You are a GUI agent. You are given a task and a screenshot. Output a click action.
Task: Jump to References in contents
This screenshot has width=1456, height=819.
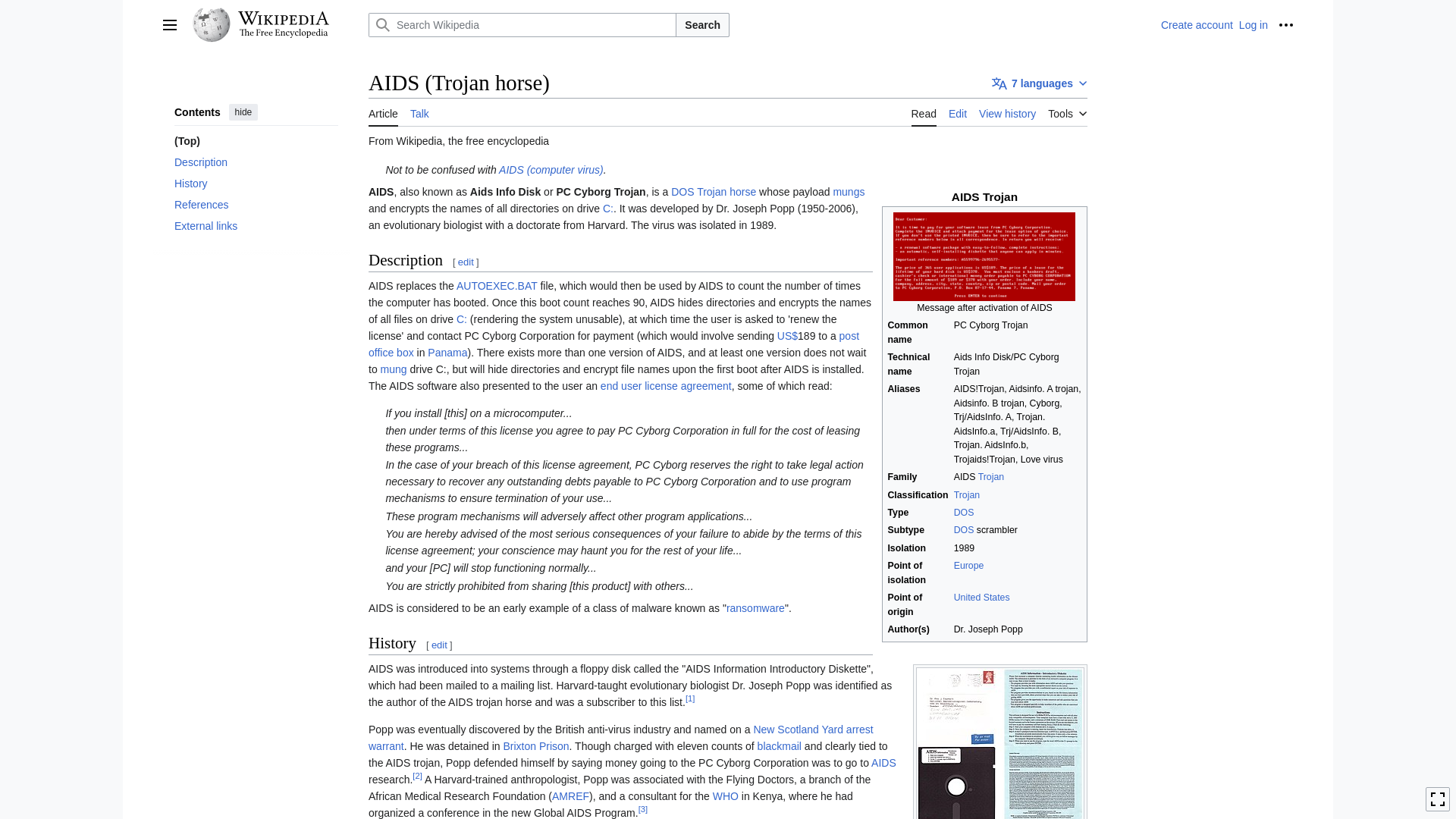click(202, 205)
